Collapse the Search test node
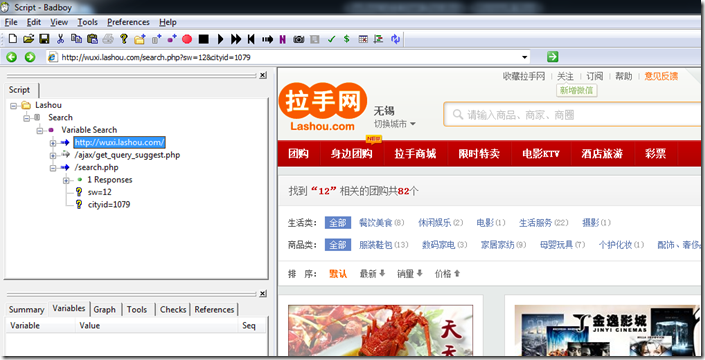The image size is (705, 360). pos(27,118)
